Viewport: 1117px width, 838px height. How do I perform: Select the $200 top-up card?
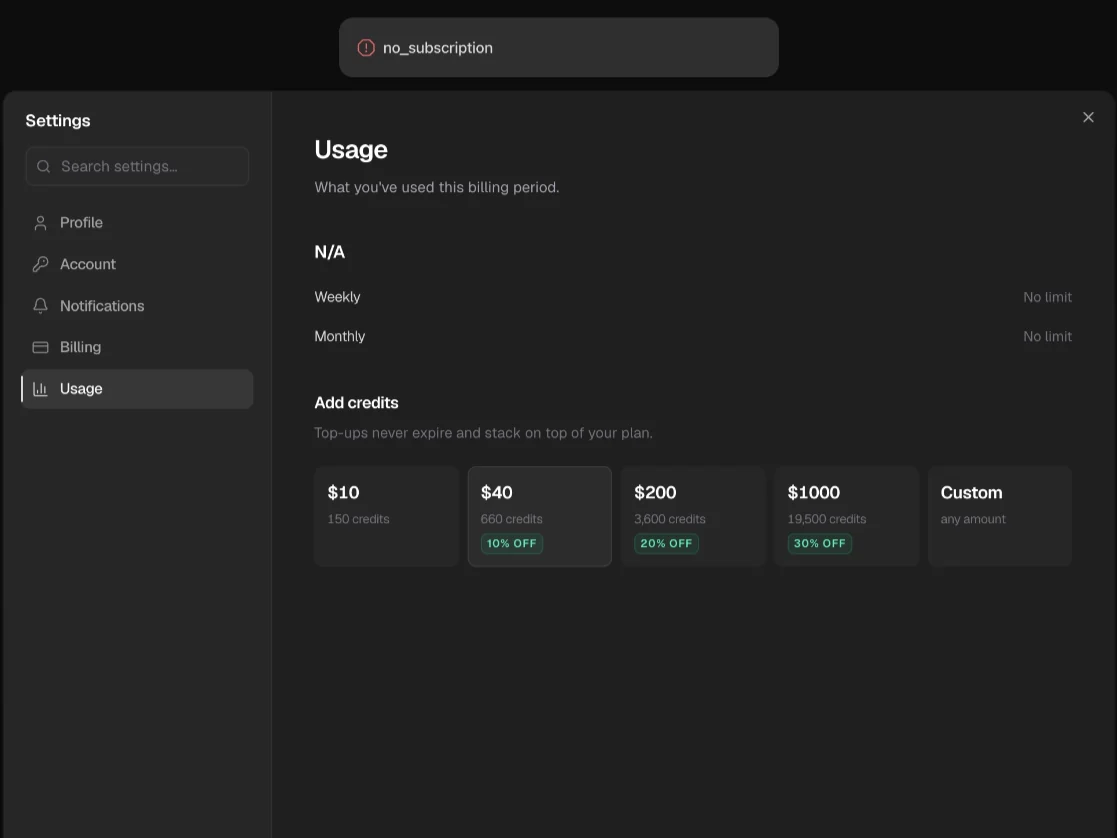693,517
